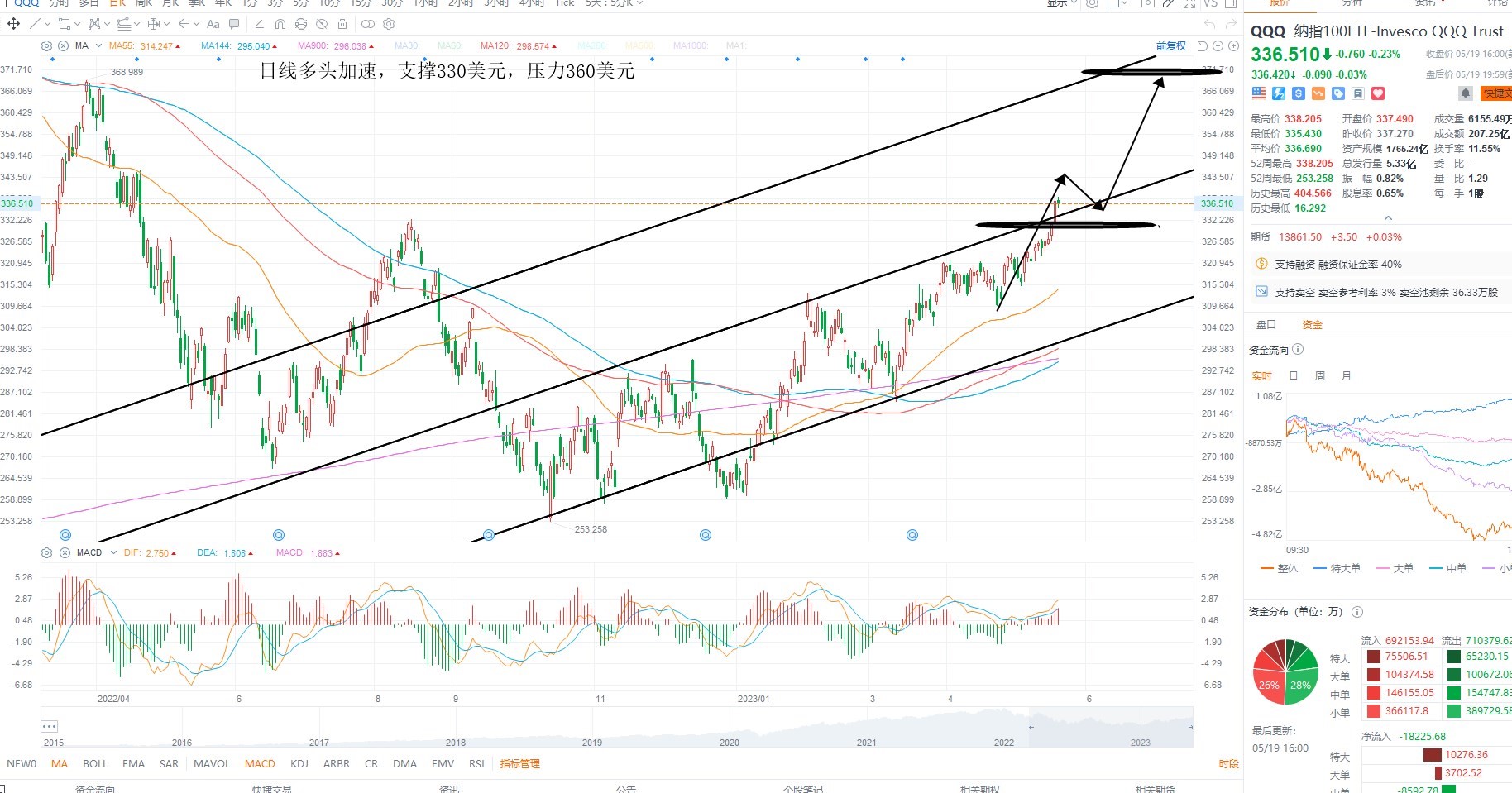Toggle the MACD indicator at bottom
The height and width of the screenshot is (793, 1512).
pos(260,763)
